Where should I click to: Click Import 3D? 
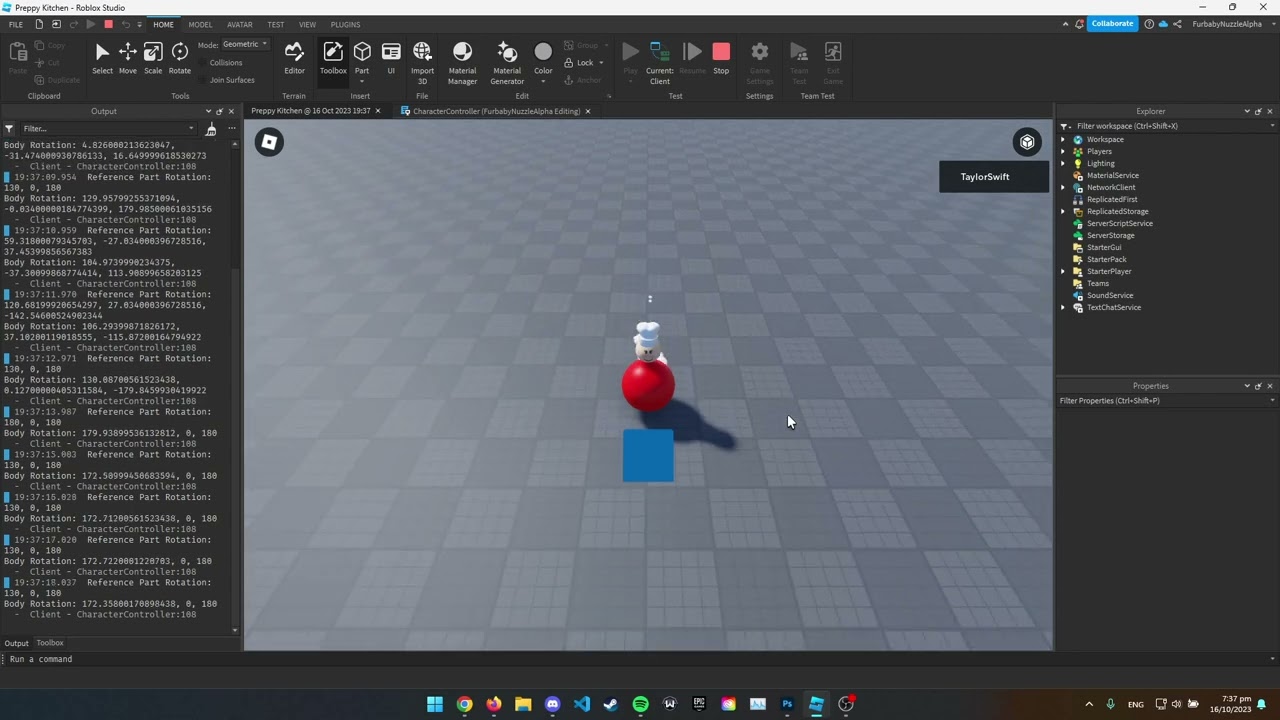[422, 62]
